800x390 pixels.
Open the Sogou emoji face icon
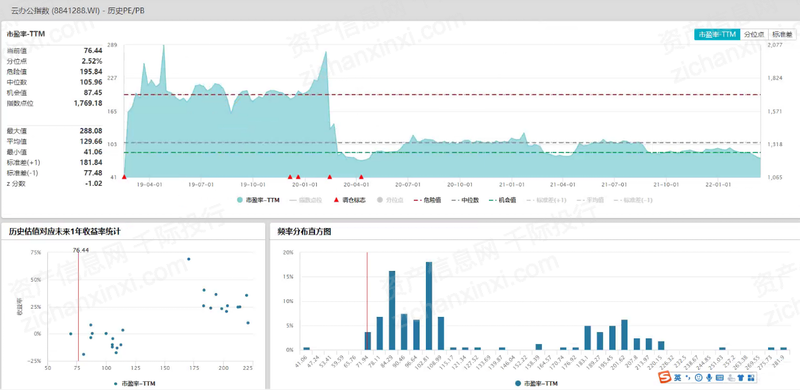click(x=698, y=378)
